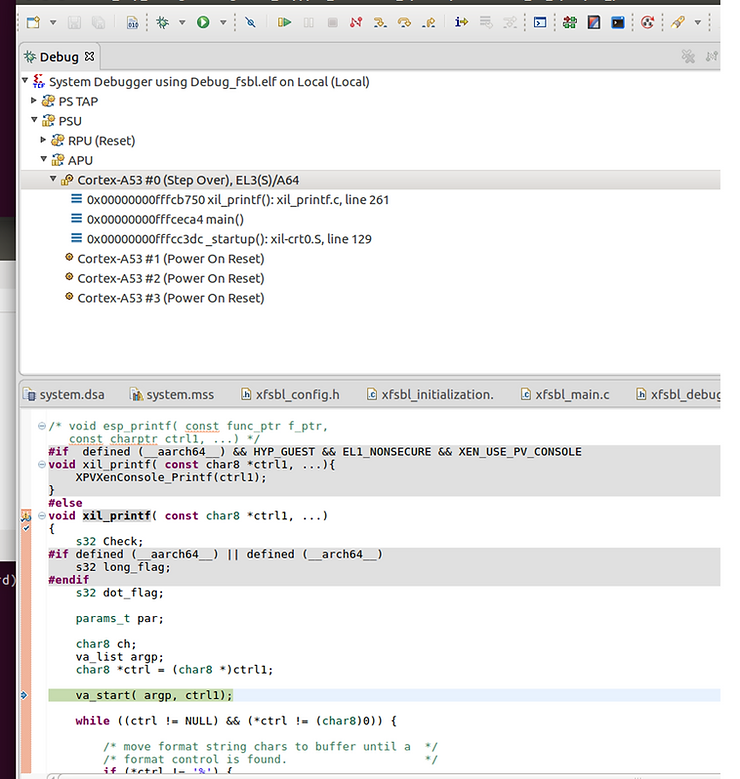This screenshot has width=740, height=779.
Task: Expand the PS TAP node
Action: [x=34, y=100]
